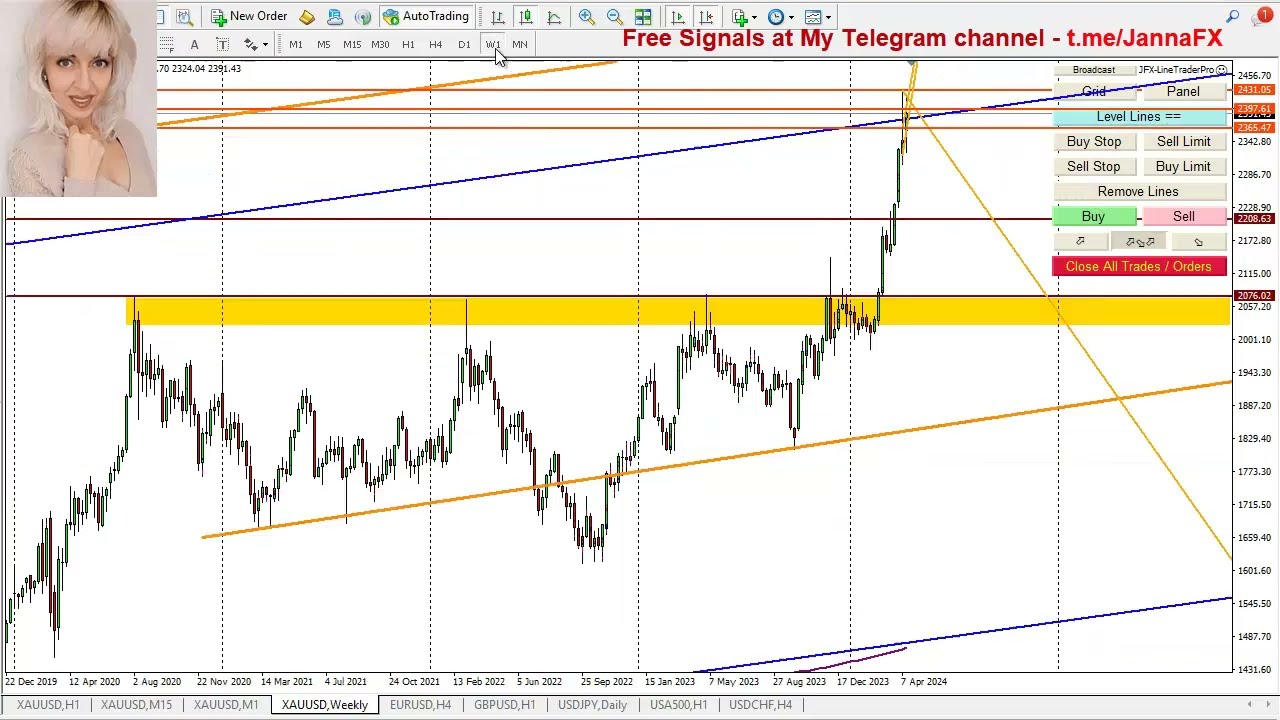Click the Broadcast button

pos(1093,70)
